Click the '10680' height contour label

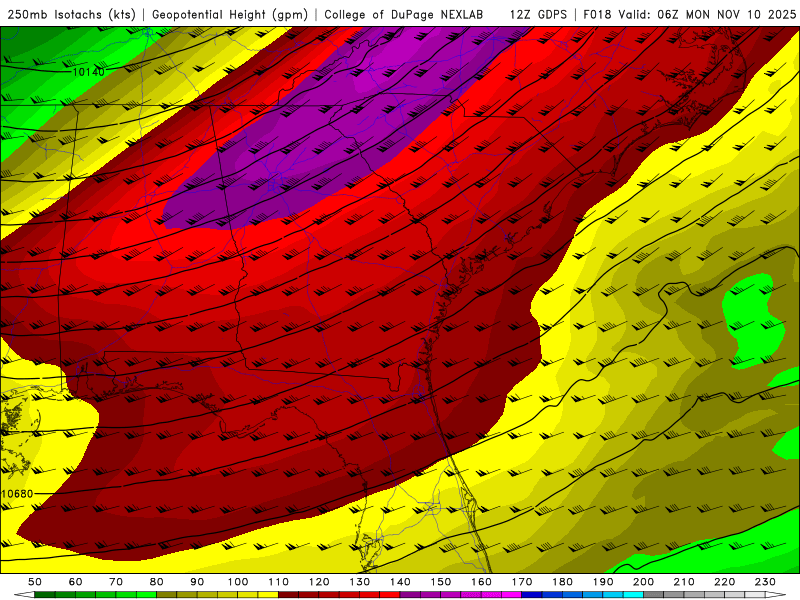click(x=17, y=494)
